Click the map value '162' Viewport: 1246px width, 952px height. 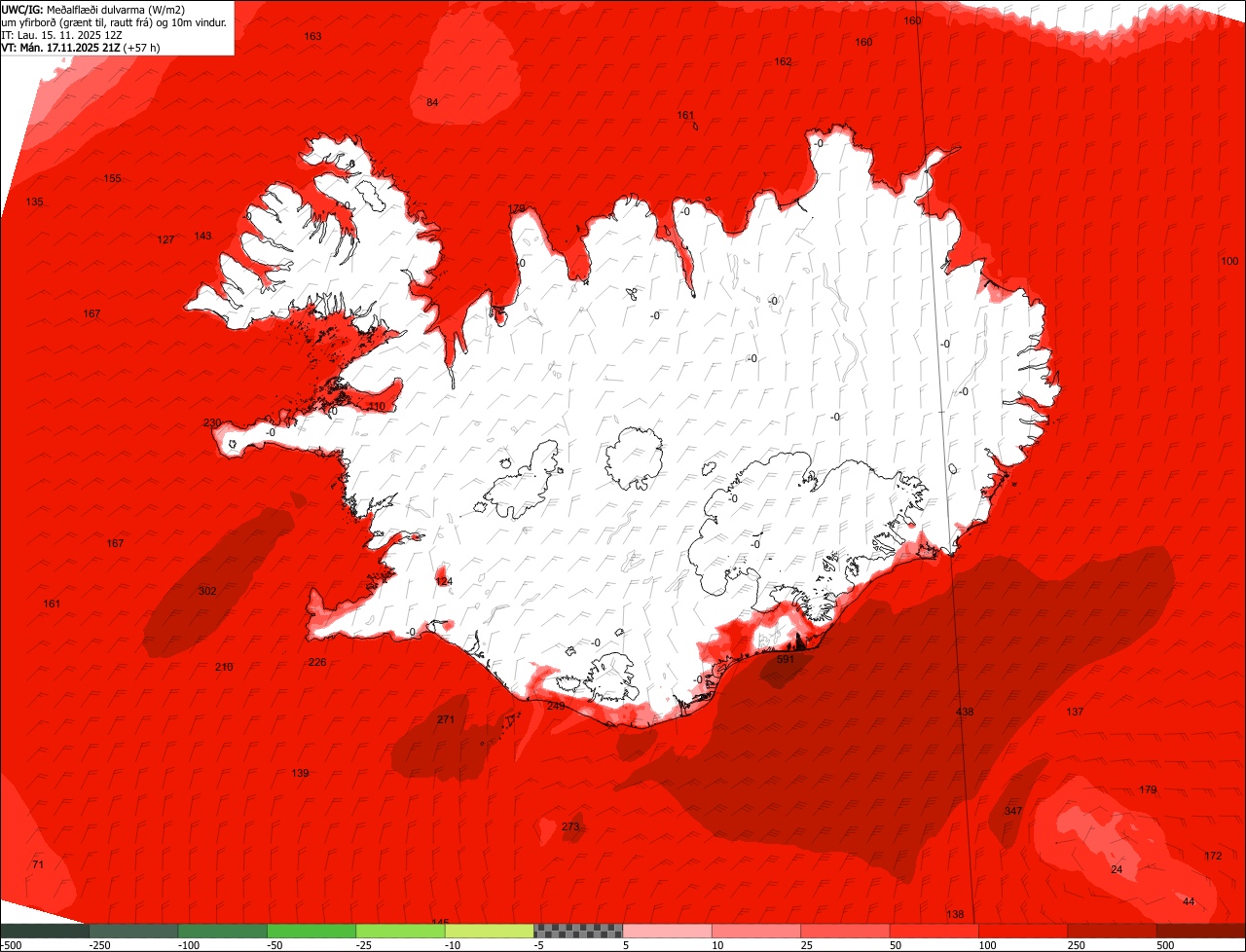[x=783, y=62]
